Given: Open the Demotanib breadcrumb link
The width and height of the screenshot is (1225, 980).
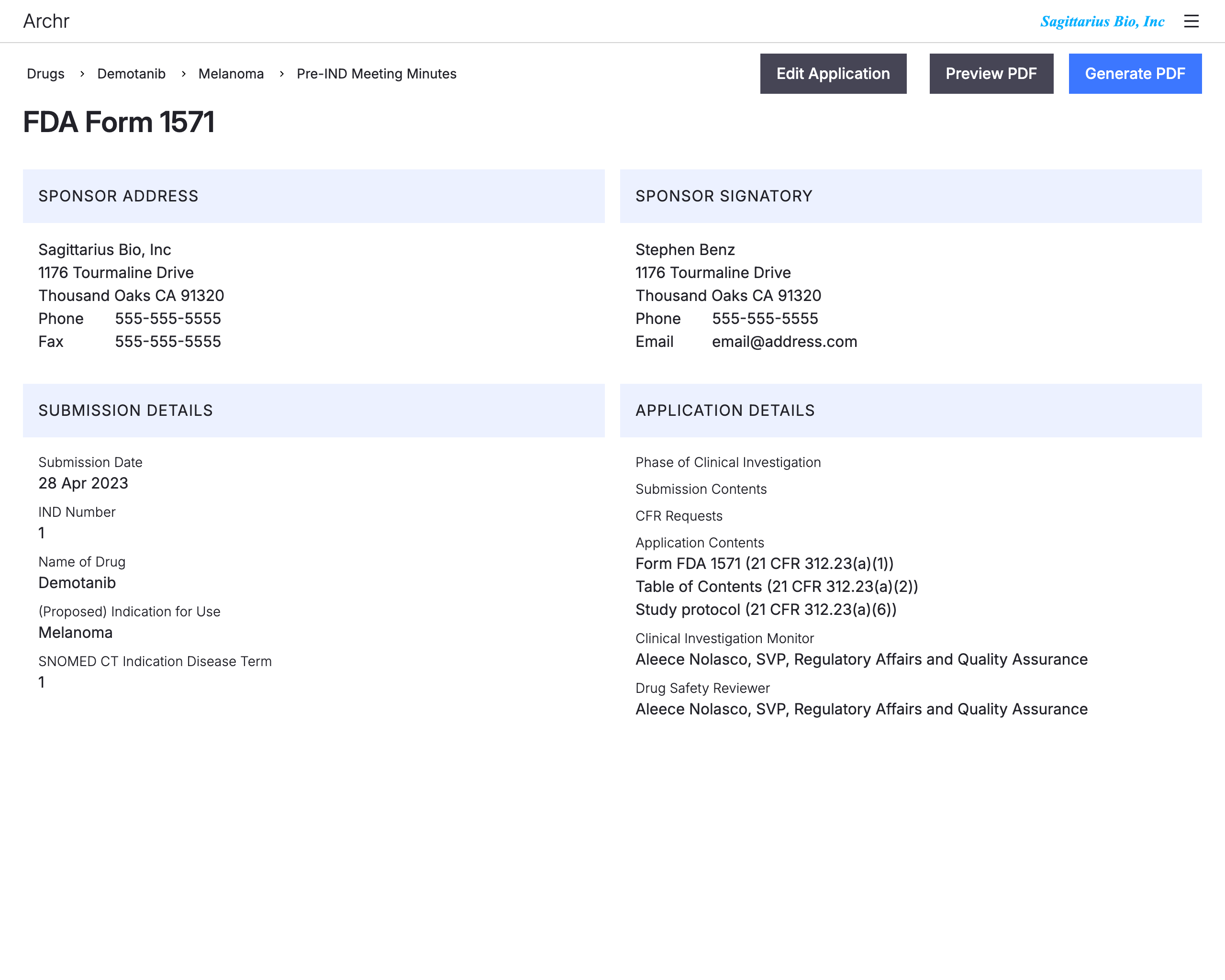Looking at the screenshot, I should pos(131,74).
